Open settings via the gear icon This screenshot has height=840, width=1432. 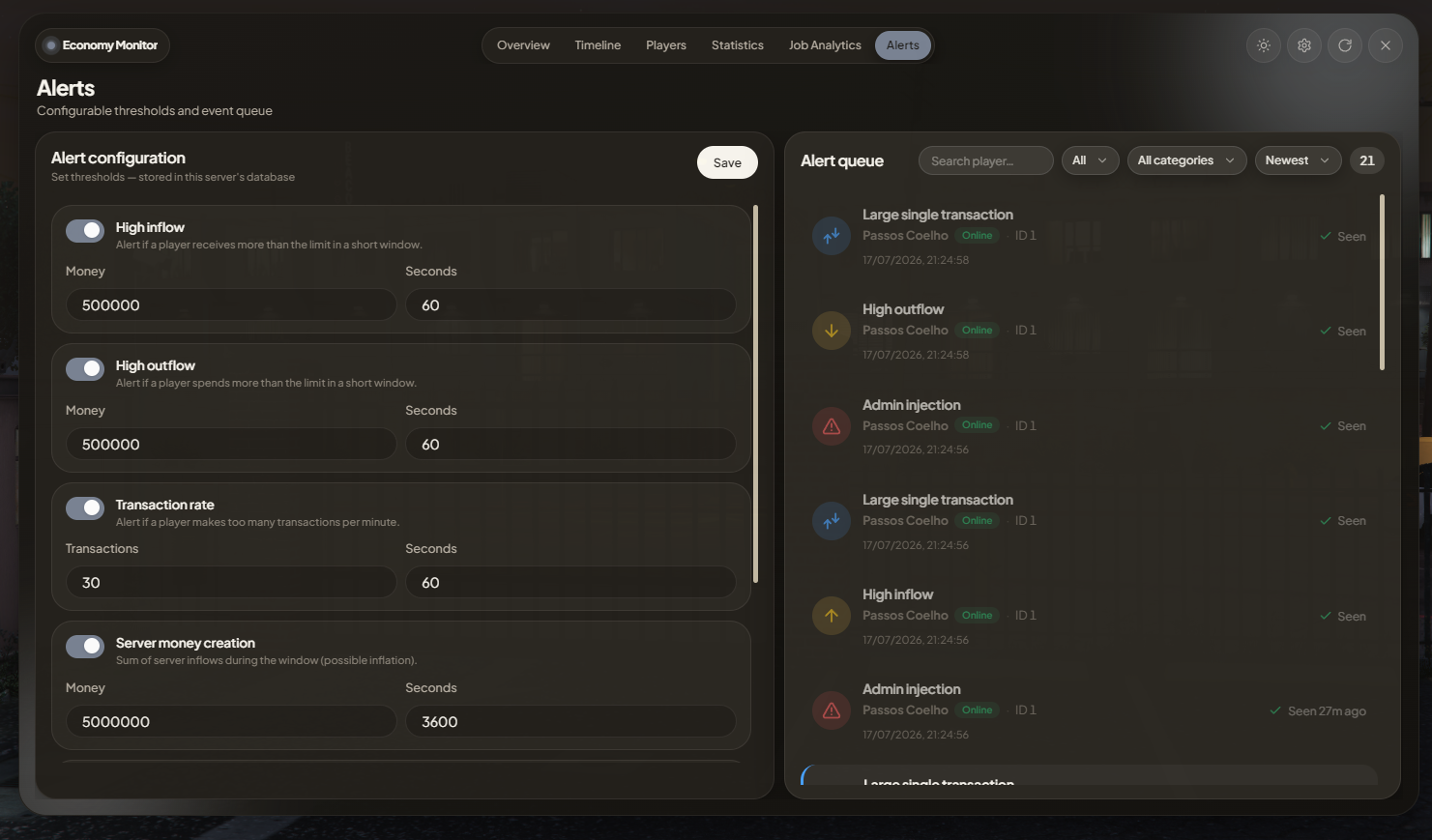point(1304,45)
